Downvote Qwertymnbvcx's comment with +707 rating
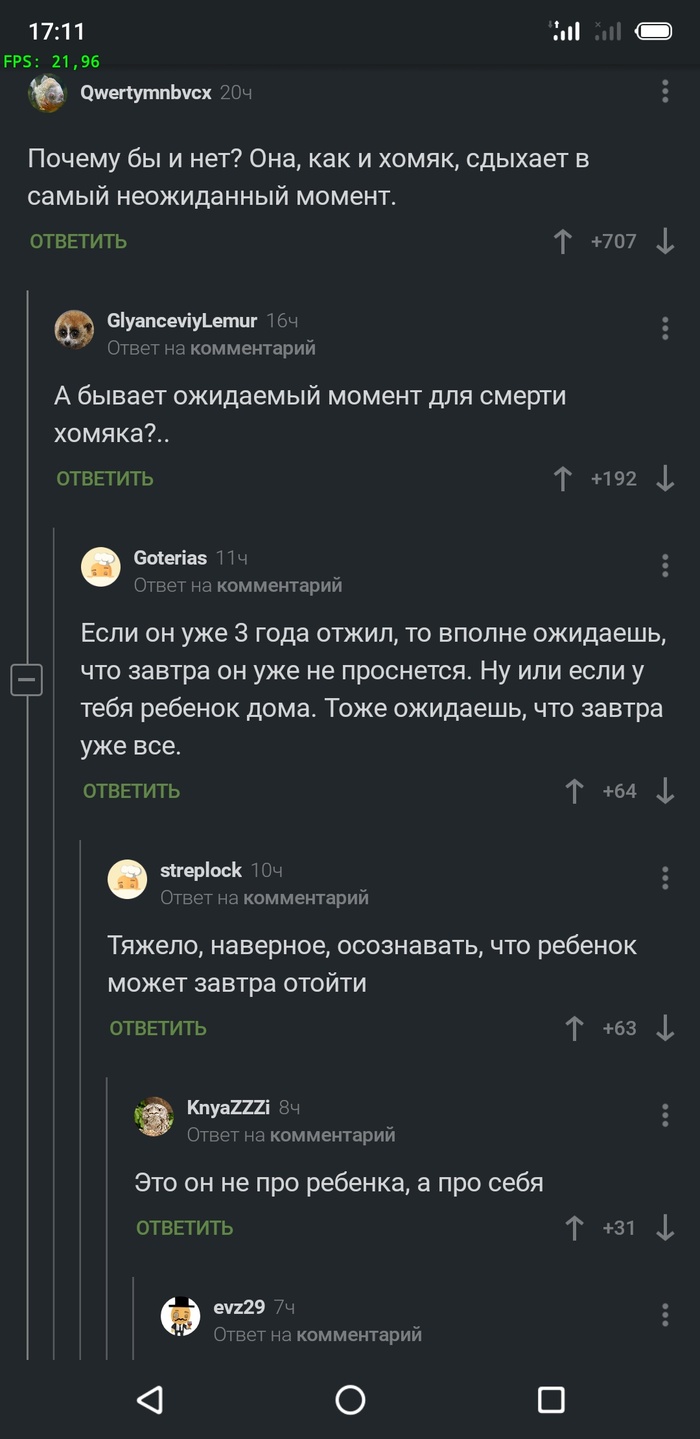 (665, 241)
